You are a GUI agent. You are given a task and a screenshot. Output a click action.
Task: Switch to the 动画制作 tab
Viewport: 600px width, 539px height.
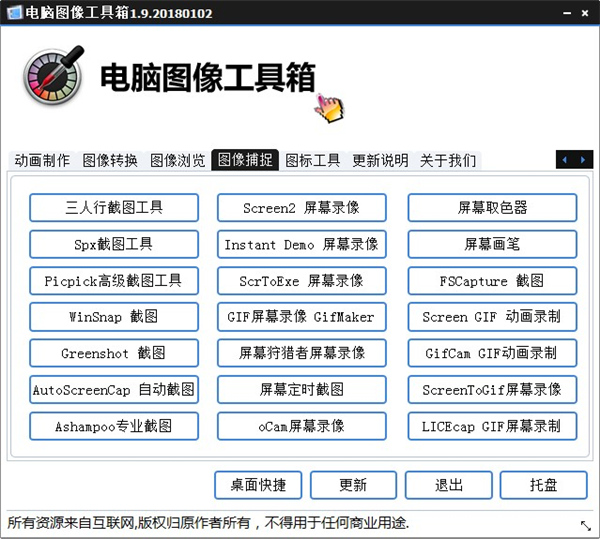click(42, 160)
